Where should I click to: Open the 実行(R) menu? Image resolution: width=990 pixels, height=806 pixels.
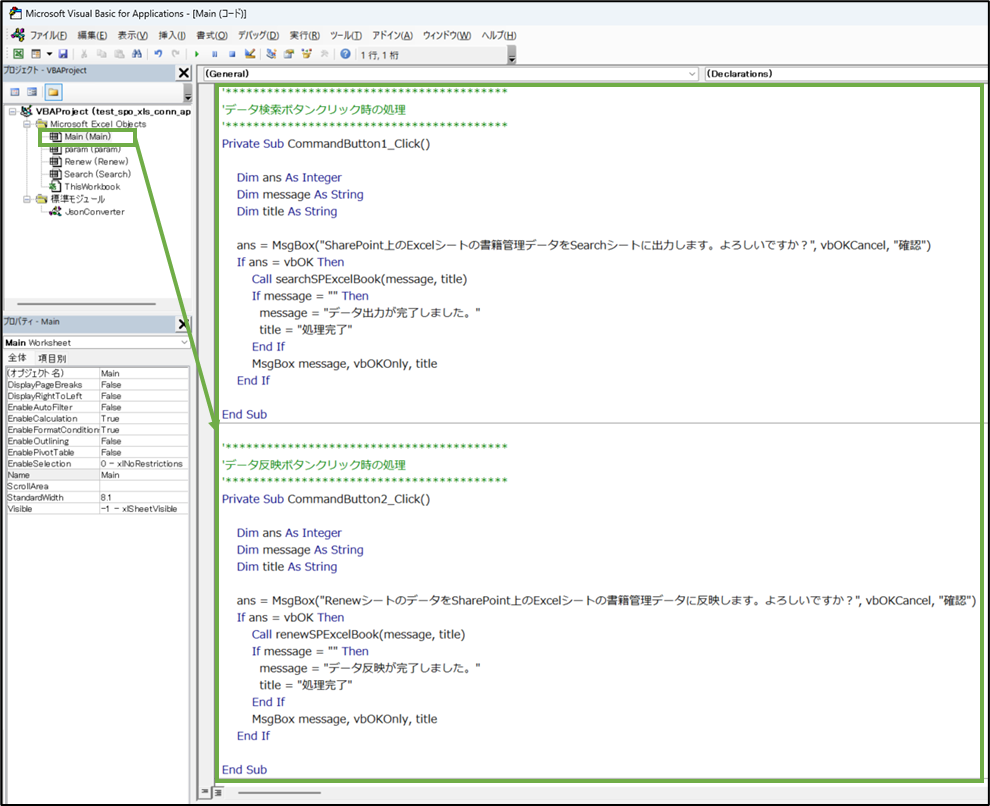pyautogui.click(x=304, y=35)
